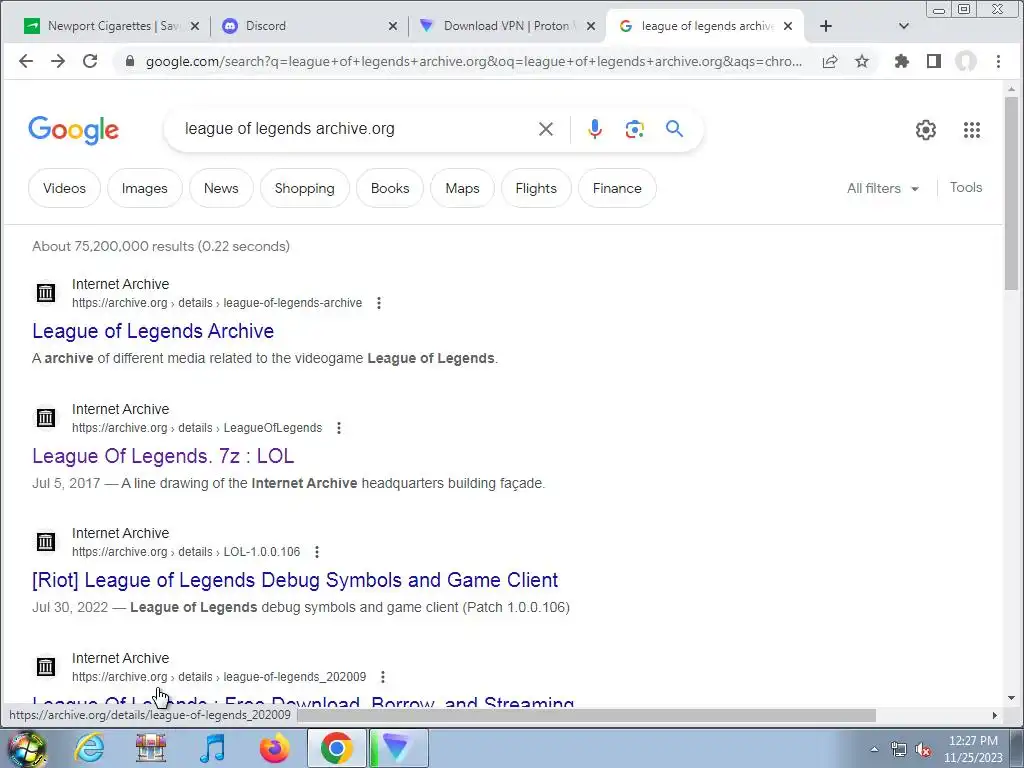Viewport: 1024px width, 768px height.
Task: Click the vertical scrollbar thumb
Action: 1012,193
